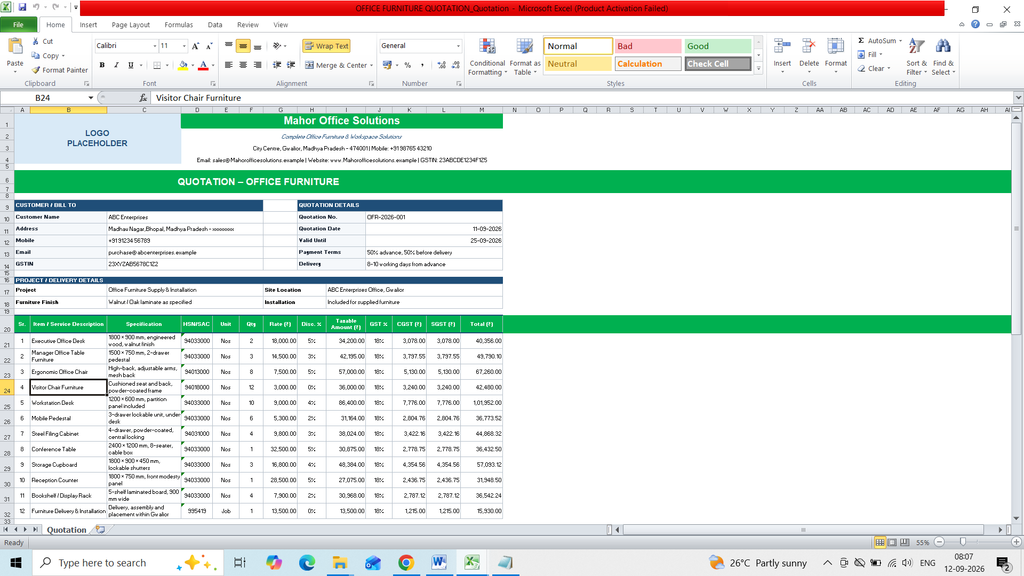Click the Insert cells icon
Screen dimensions: 1024x576
pos(782,46)
